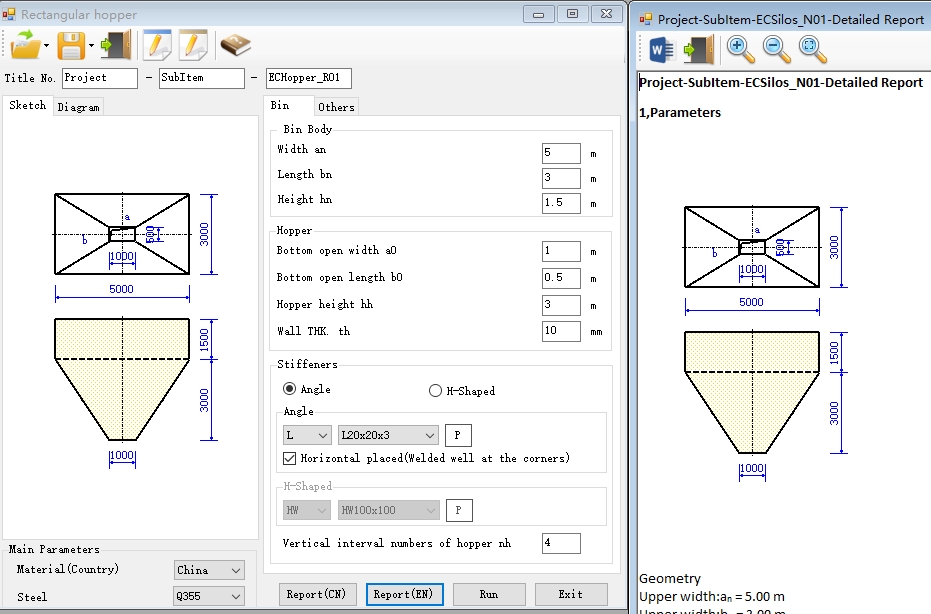This screenshot has width=931, height=614.
Task: Click the Hopper height hh field
Action: click(x=561, y=305)
